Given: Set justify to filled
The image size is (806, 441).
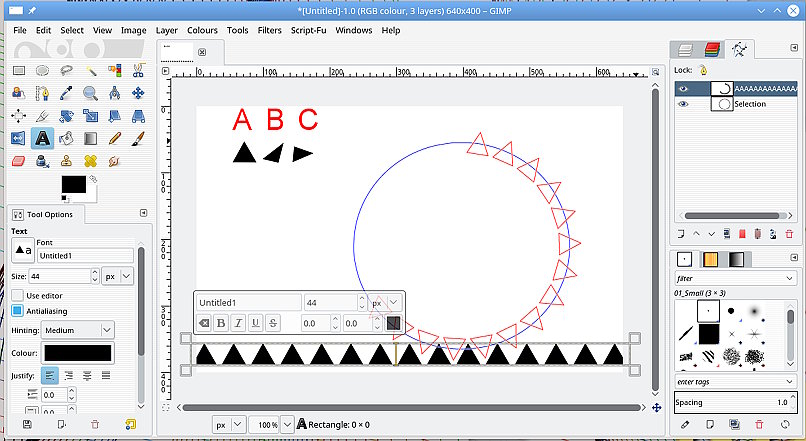Looking at the screenshot, I should [106, 376].
